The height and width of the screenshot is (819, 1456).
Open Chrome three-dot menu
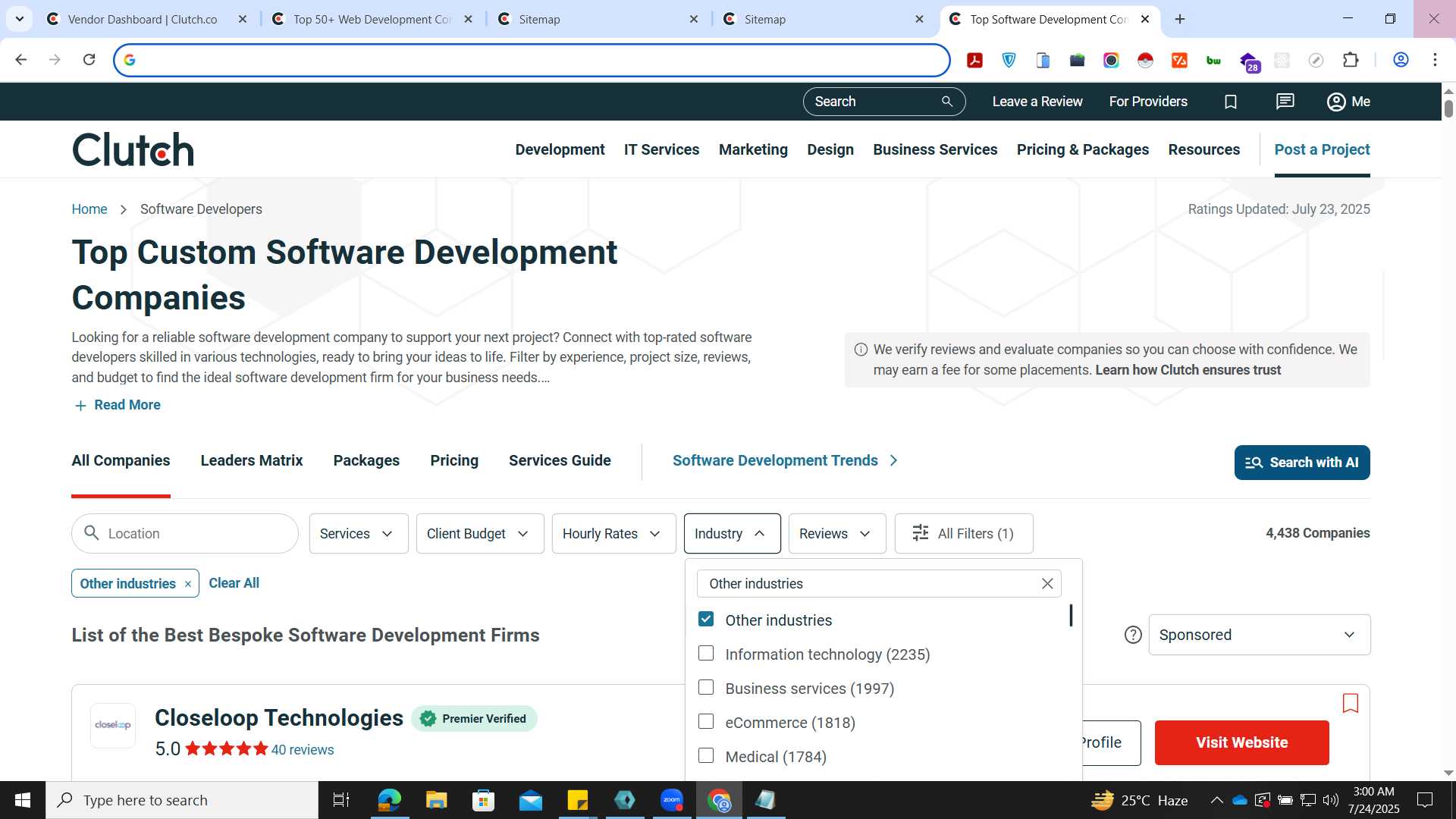[x=1435, y=60]
